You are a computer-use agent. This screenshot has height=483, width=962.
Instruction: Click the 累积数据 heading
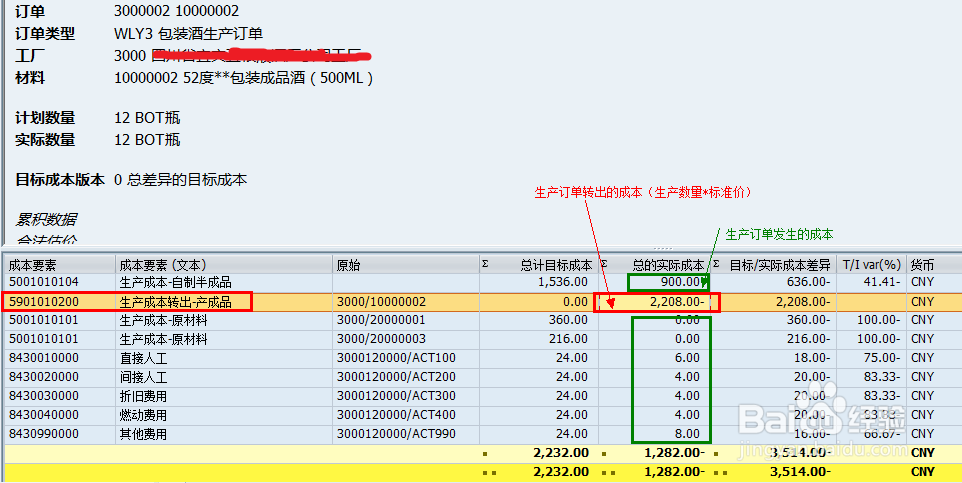pos(46,220)
